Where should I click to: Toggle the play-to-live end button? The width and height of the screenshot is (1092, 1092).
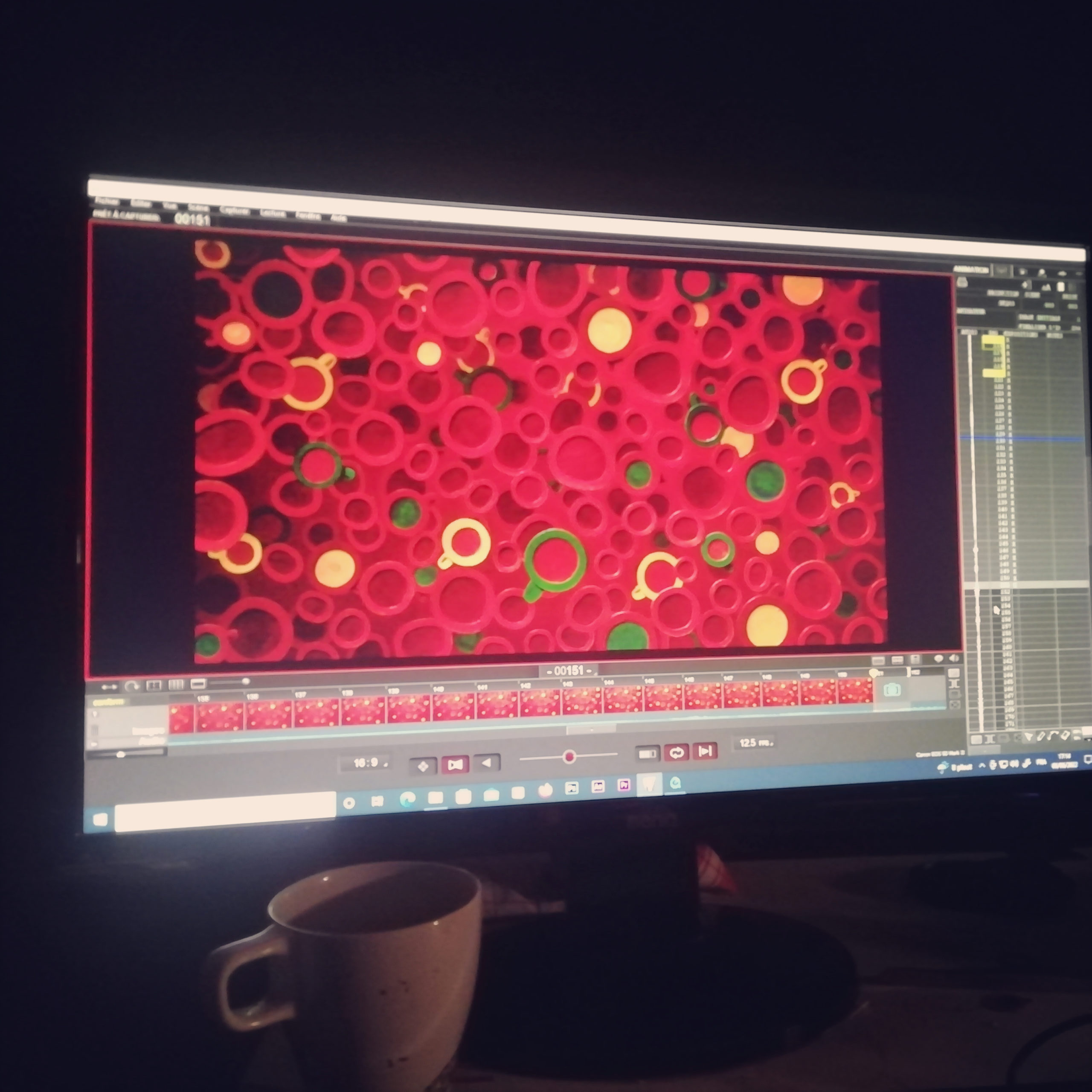click(x=705, y=751)
